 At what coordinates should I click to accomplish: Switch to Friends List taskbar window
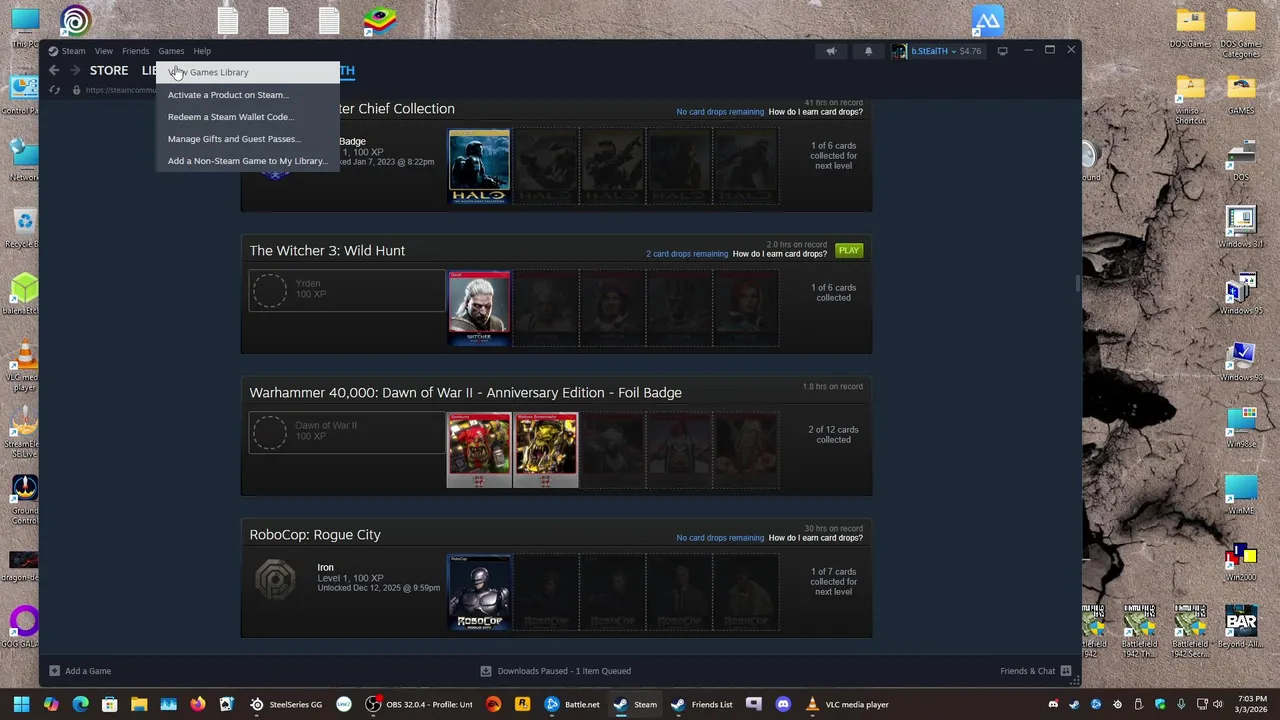(x=702, y=704)
